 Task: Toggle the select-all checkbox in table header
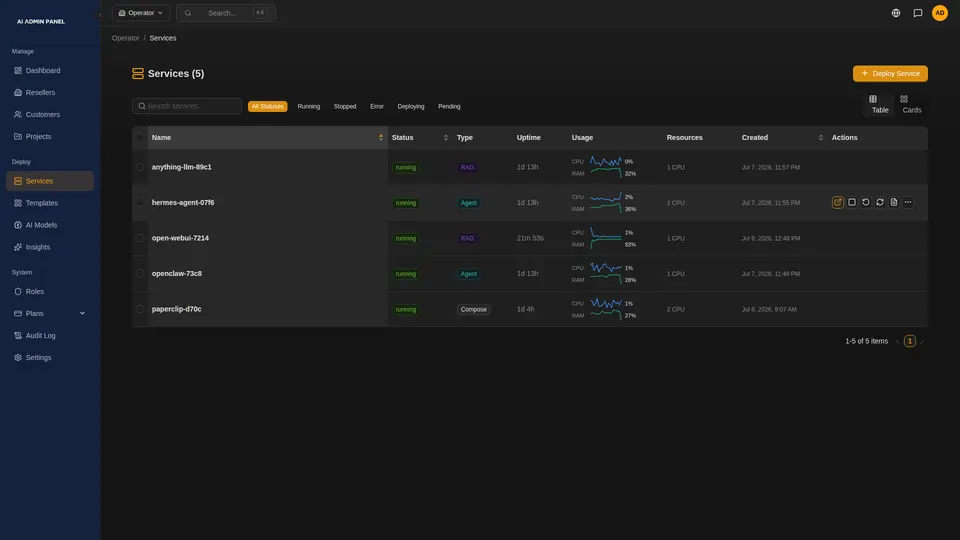tap(140, 138)
